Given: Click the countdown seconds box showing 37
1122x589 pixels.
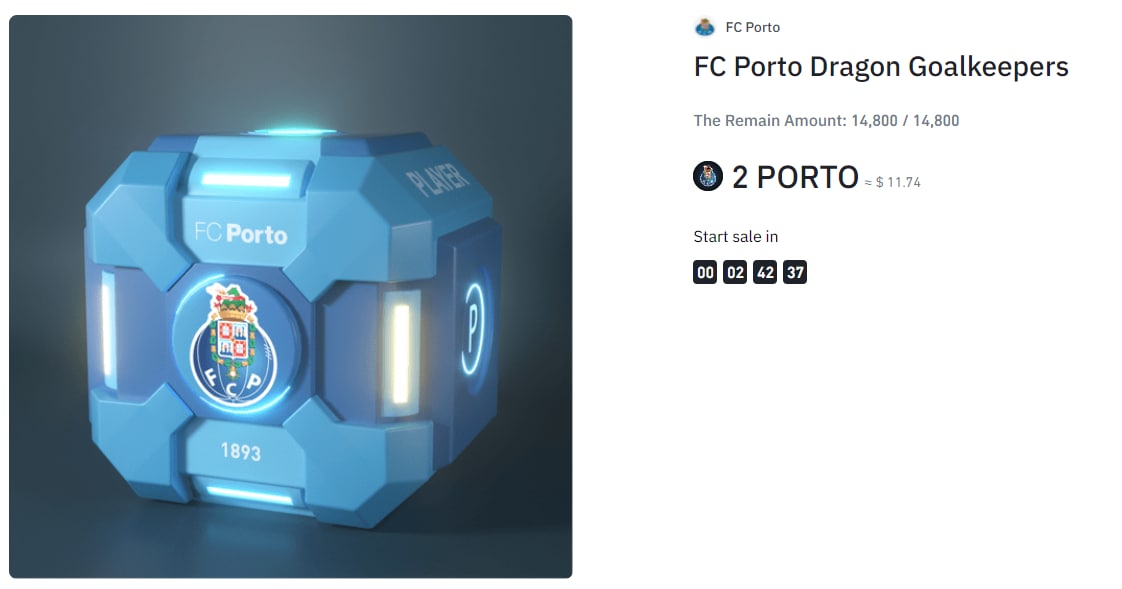Looking at the screenshot, I should (x=795, y=272).
